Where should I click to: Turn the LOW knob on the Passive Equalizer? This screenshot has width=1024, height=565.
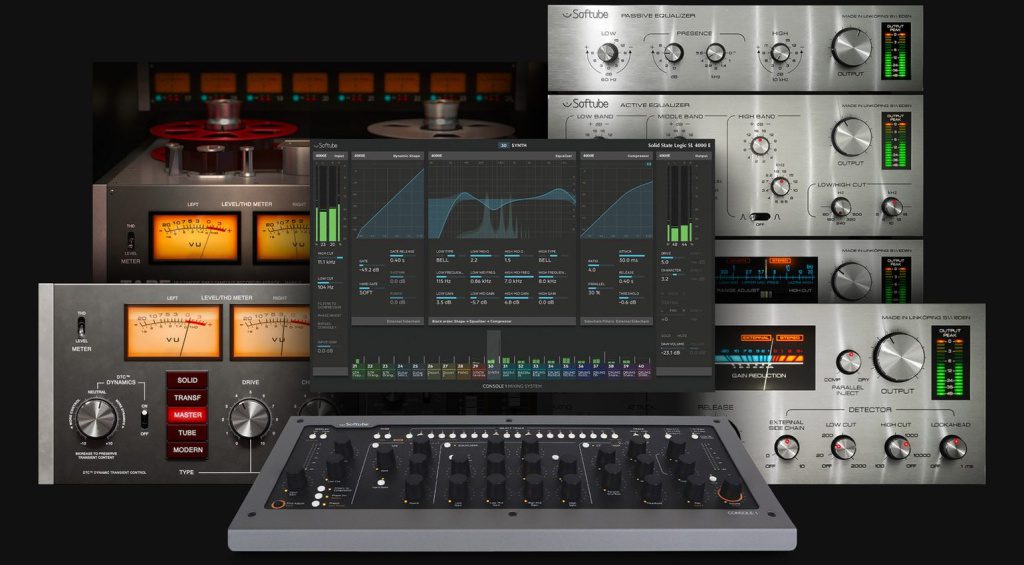[607, 54]
